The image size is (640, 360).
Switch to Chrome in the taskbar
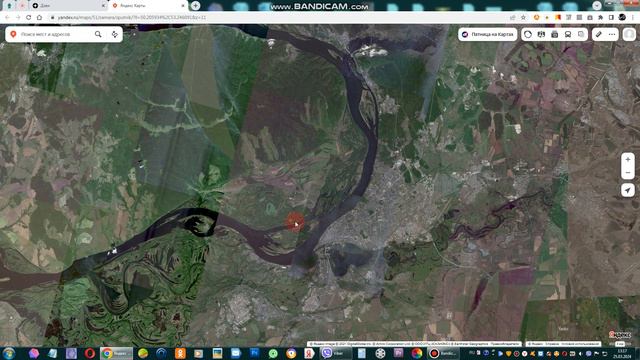(116, 353)
